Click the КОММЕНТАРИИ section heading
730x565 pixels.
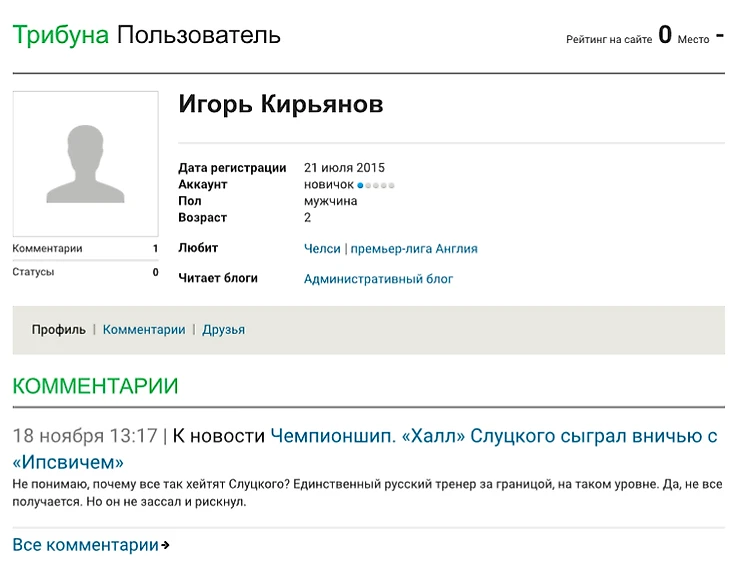[95, 387]
